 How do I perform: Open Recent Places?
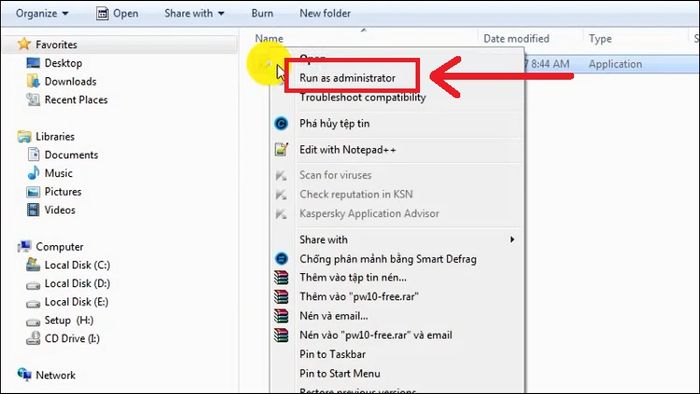[76, 100]
